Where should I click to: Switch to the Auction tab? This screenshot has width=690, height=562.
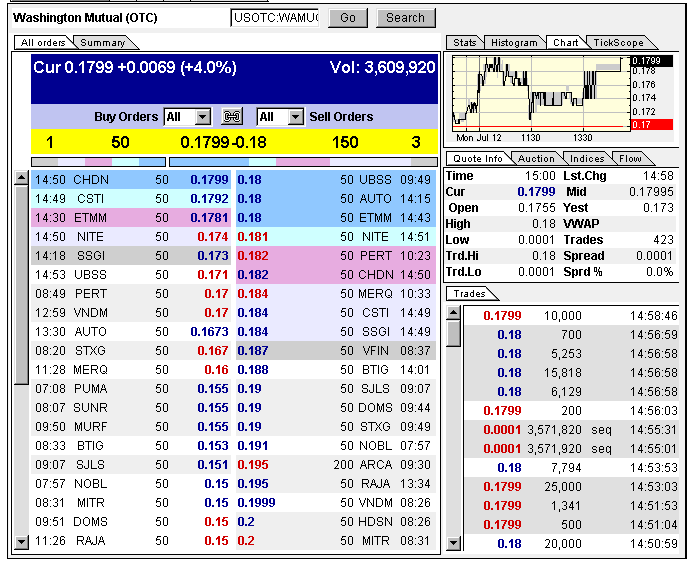coord(536,159)
